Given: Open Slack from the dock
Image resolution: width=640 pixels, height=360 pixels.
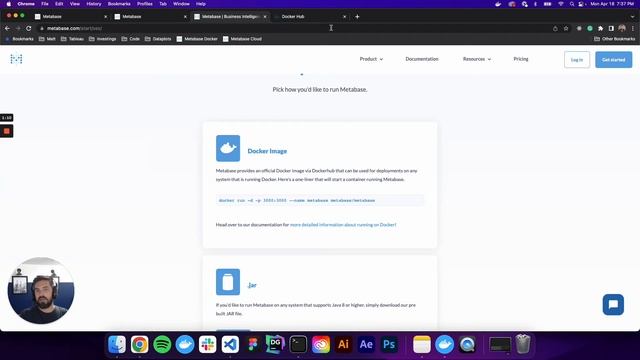Looking at the screenshot, I should tap(207, 344).
